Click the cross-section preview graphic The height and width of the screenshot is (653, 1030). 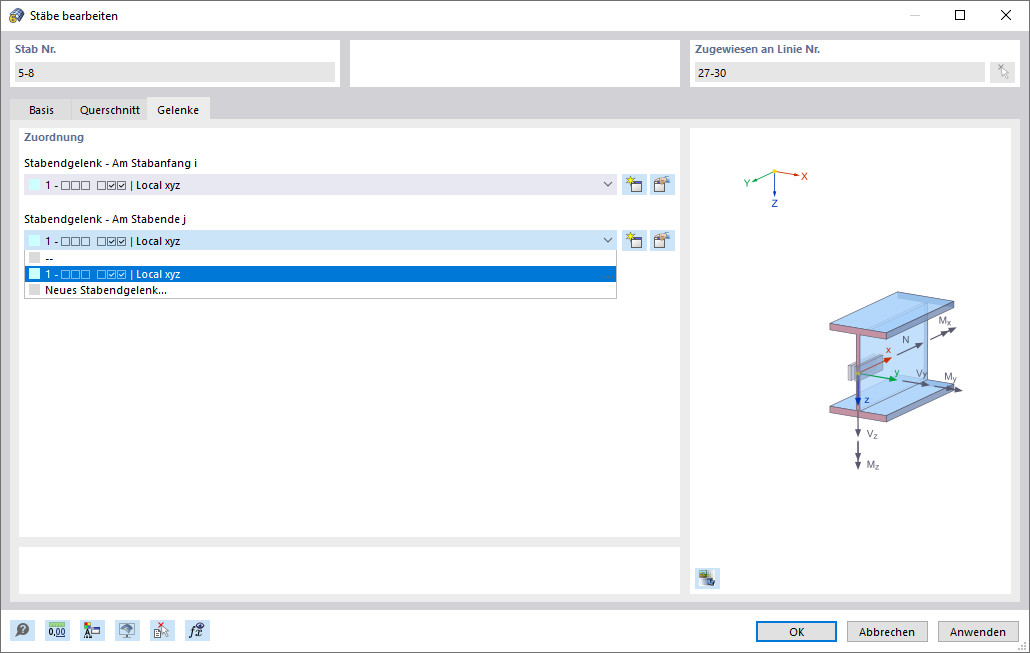895,381
